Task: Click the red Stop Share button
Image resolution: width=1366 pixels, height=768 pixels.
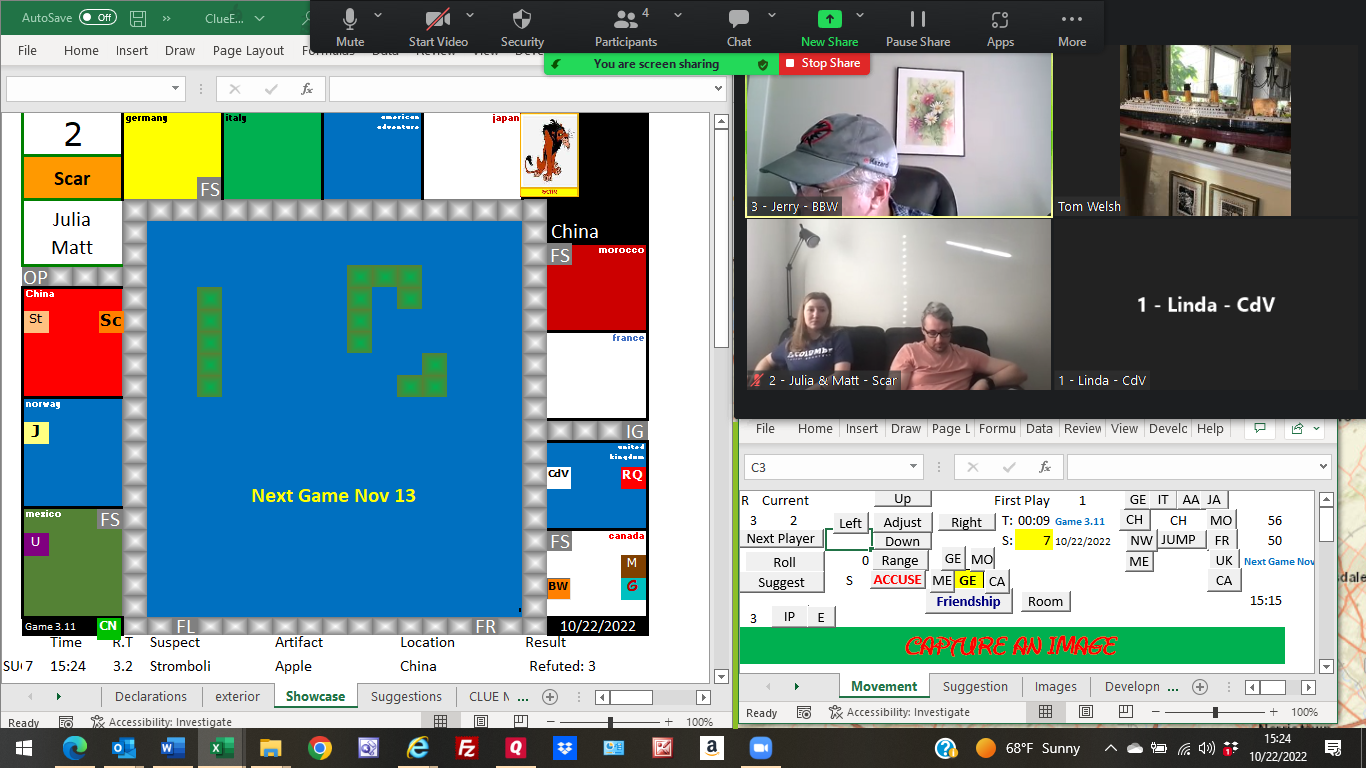Action: click(824, 63)
